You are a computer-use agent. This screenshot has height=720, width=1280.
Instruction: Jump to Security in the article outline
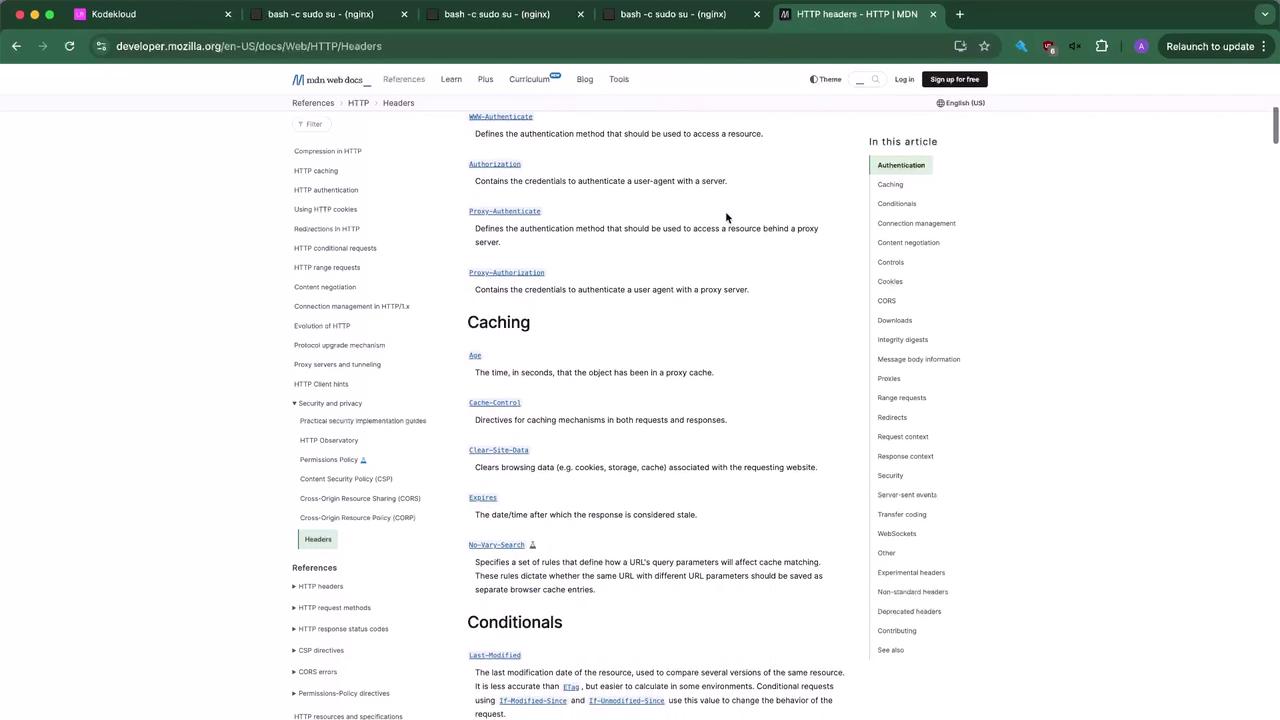[x=890, y=476]
